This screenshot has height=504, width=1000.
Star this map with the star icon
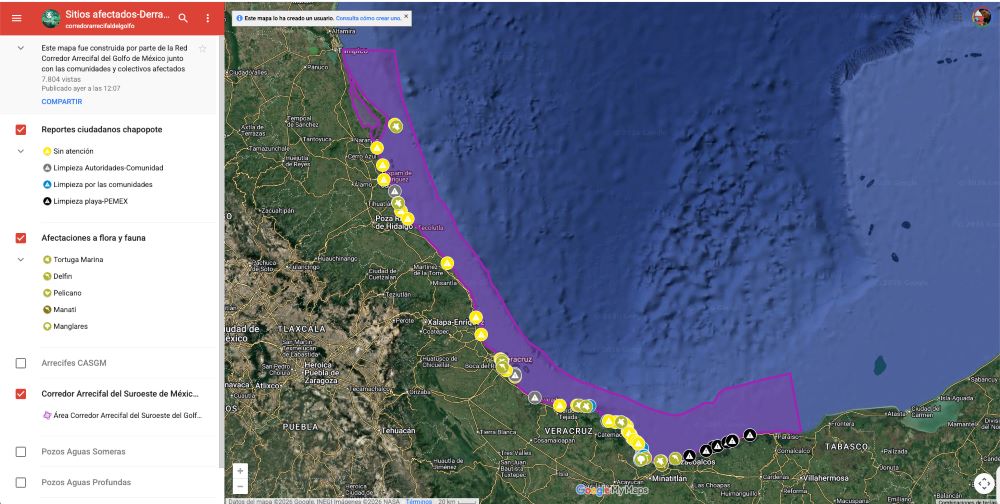[x=203, y=48]
